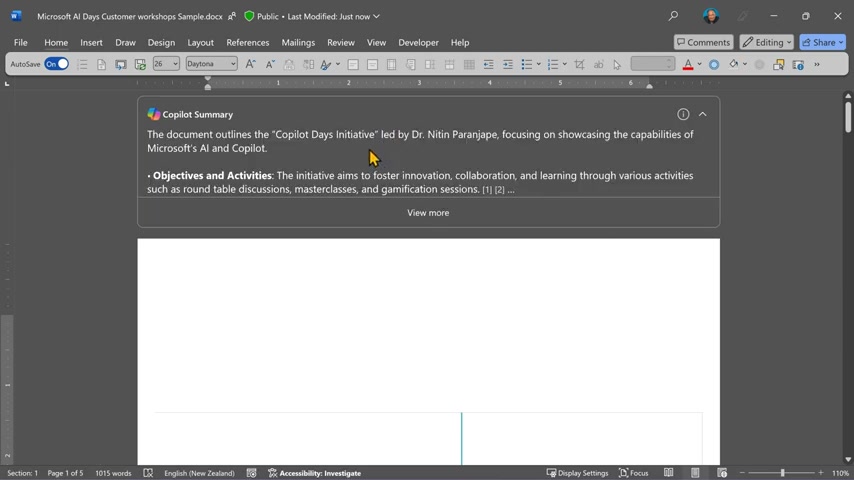
Task: Click the Decrease Font Size icon
Action: (x=270, y=64)
